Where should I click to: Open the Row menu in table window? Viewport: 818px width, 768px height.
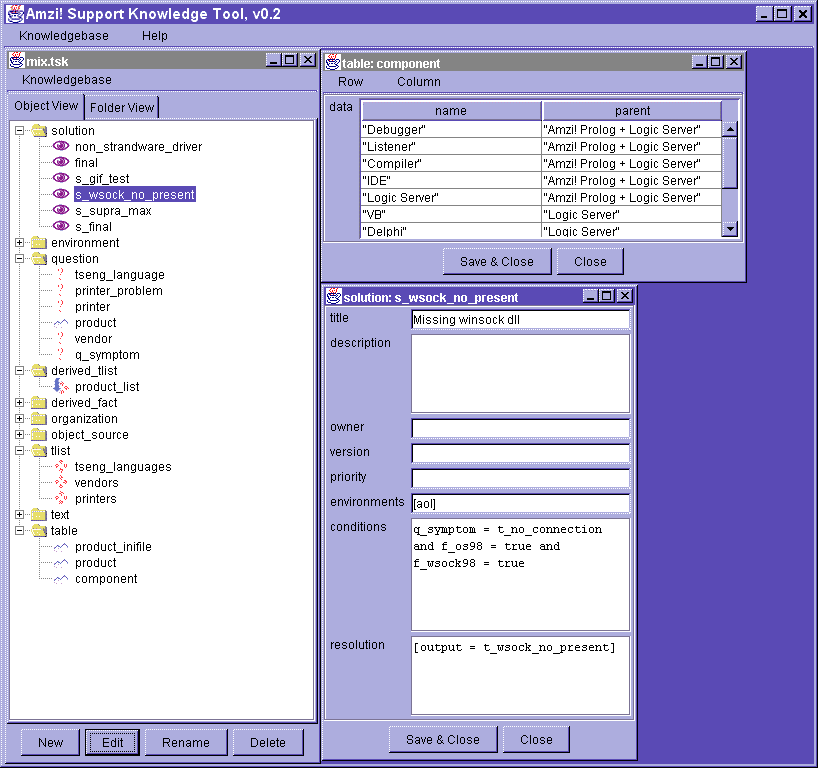click(350, 82)
